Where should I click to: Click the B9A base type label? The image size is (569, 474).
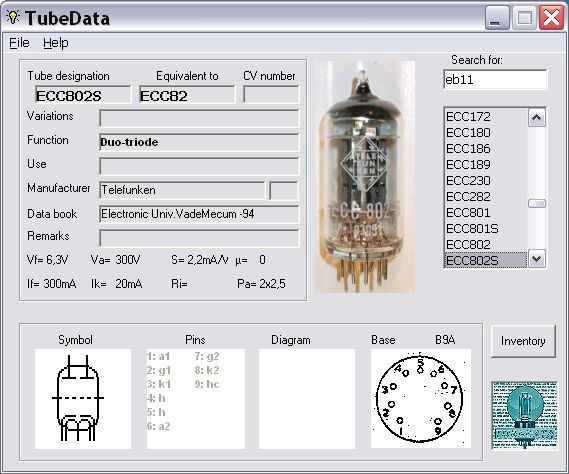445,340
